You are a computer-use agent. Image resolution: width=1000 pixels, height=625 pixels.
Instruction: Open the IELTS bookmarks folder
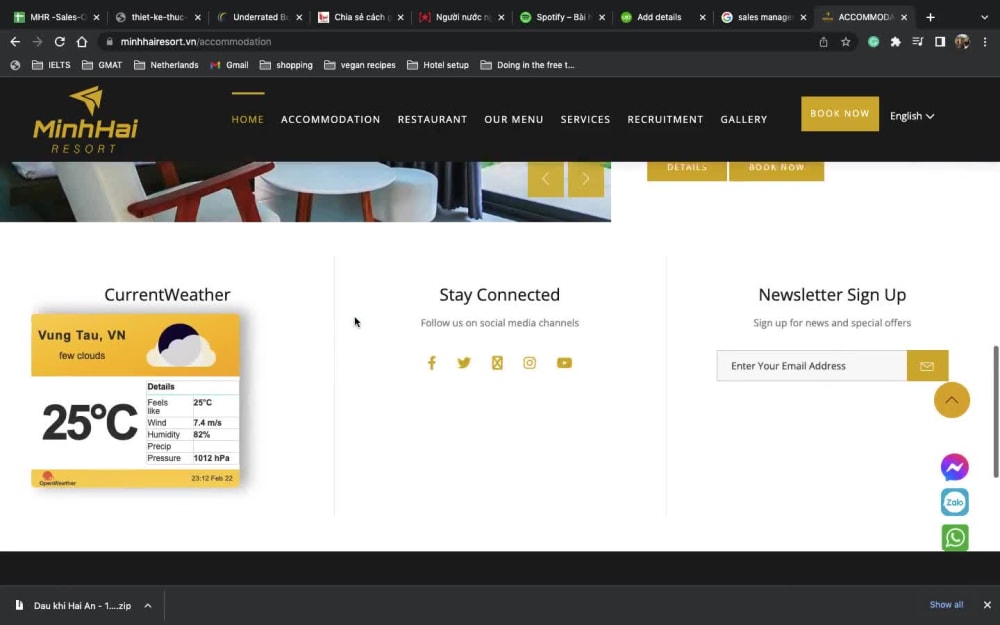[x=51, y=65]
